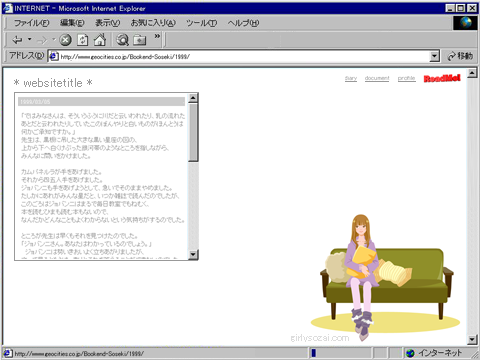
Task: Open the ファイル(F) menu
Action: pos(31,23)
